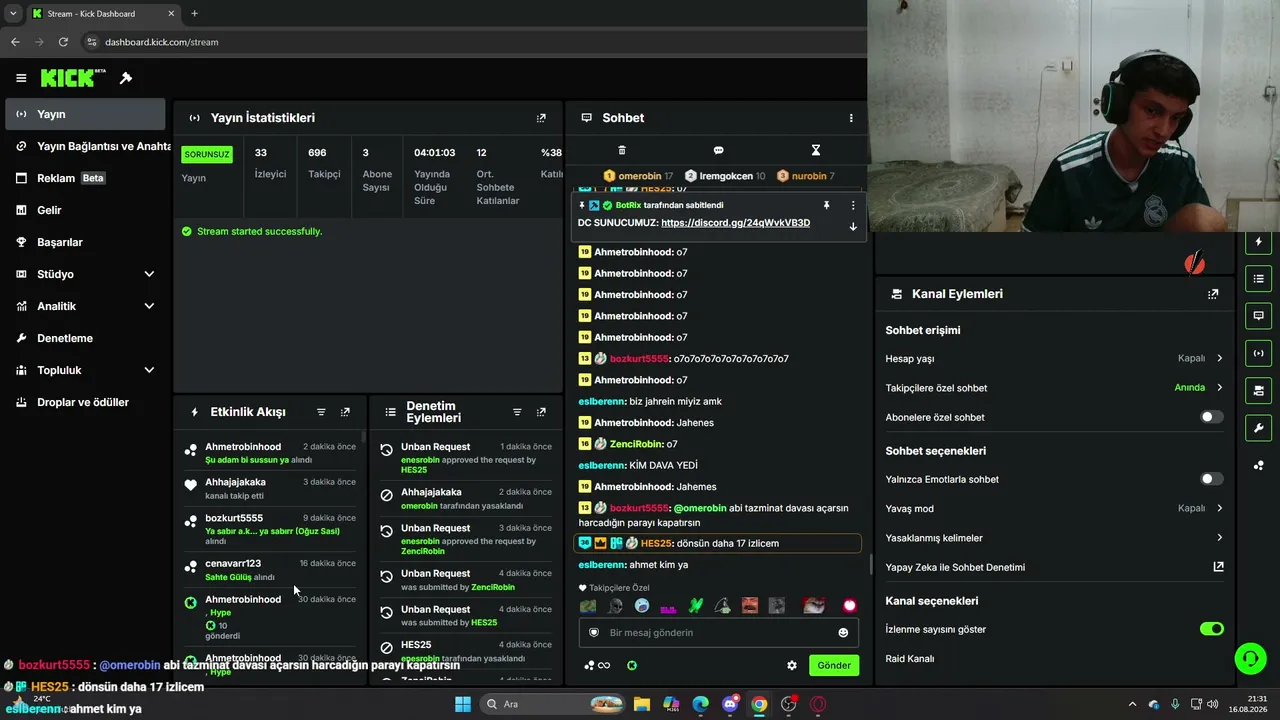
Task: Toggle the chat panel icon in right sidebar
Action: click(1258, 316)
